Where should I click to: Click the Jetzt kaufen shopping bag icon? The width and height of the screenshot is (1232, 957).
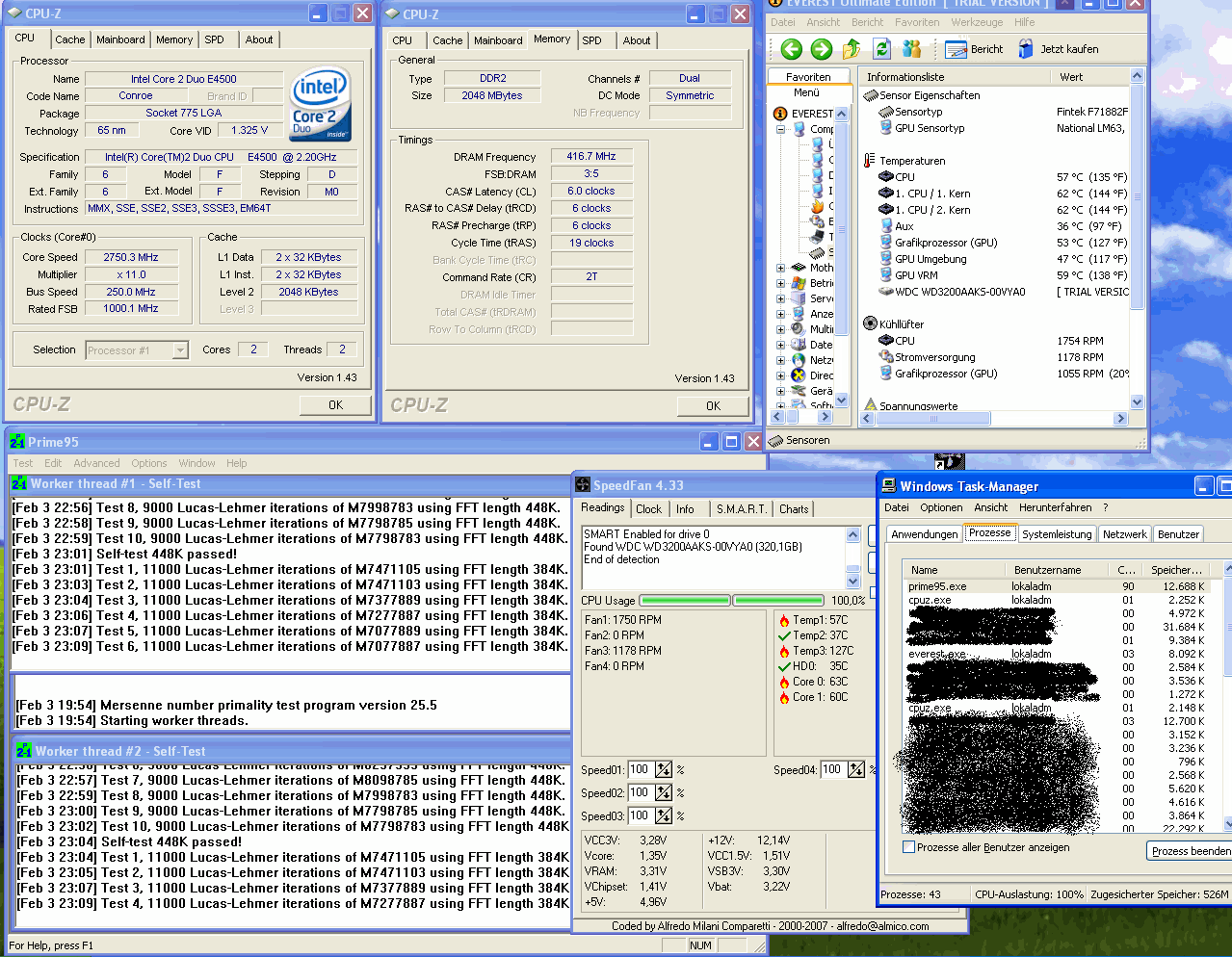[1026, 49]
